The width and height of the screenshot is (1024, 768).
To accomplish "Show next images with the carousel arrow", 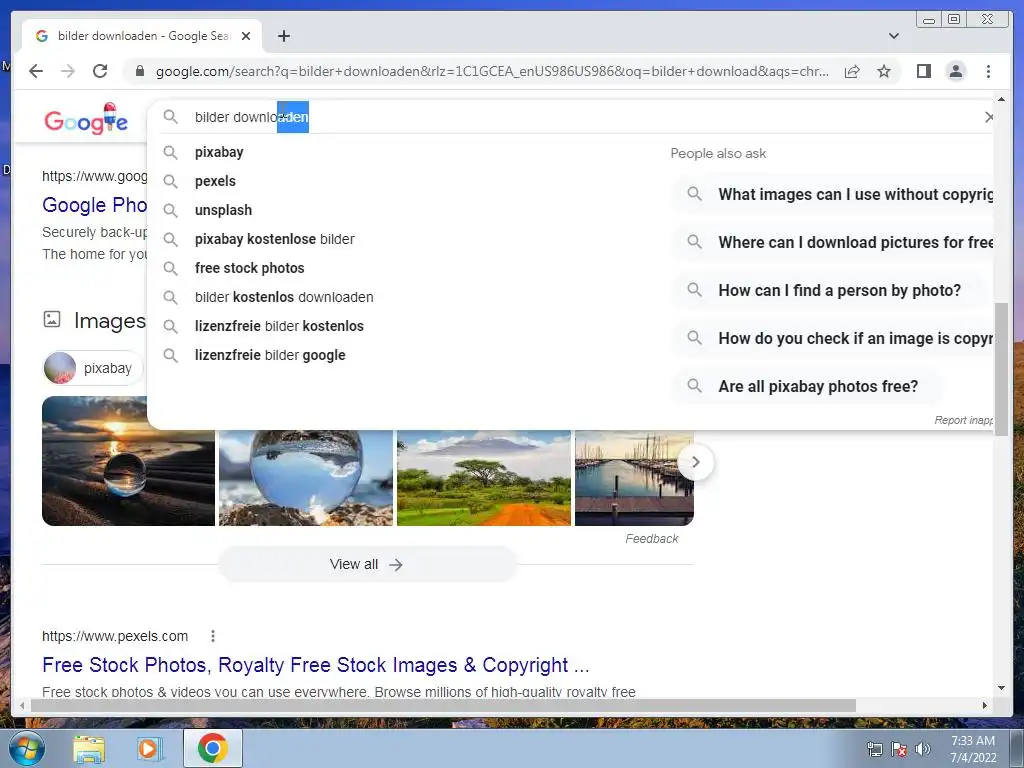I will 696,462.
